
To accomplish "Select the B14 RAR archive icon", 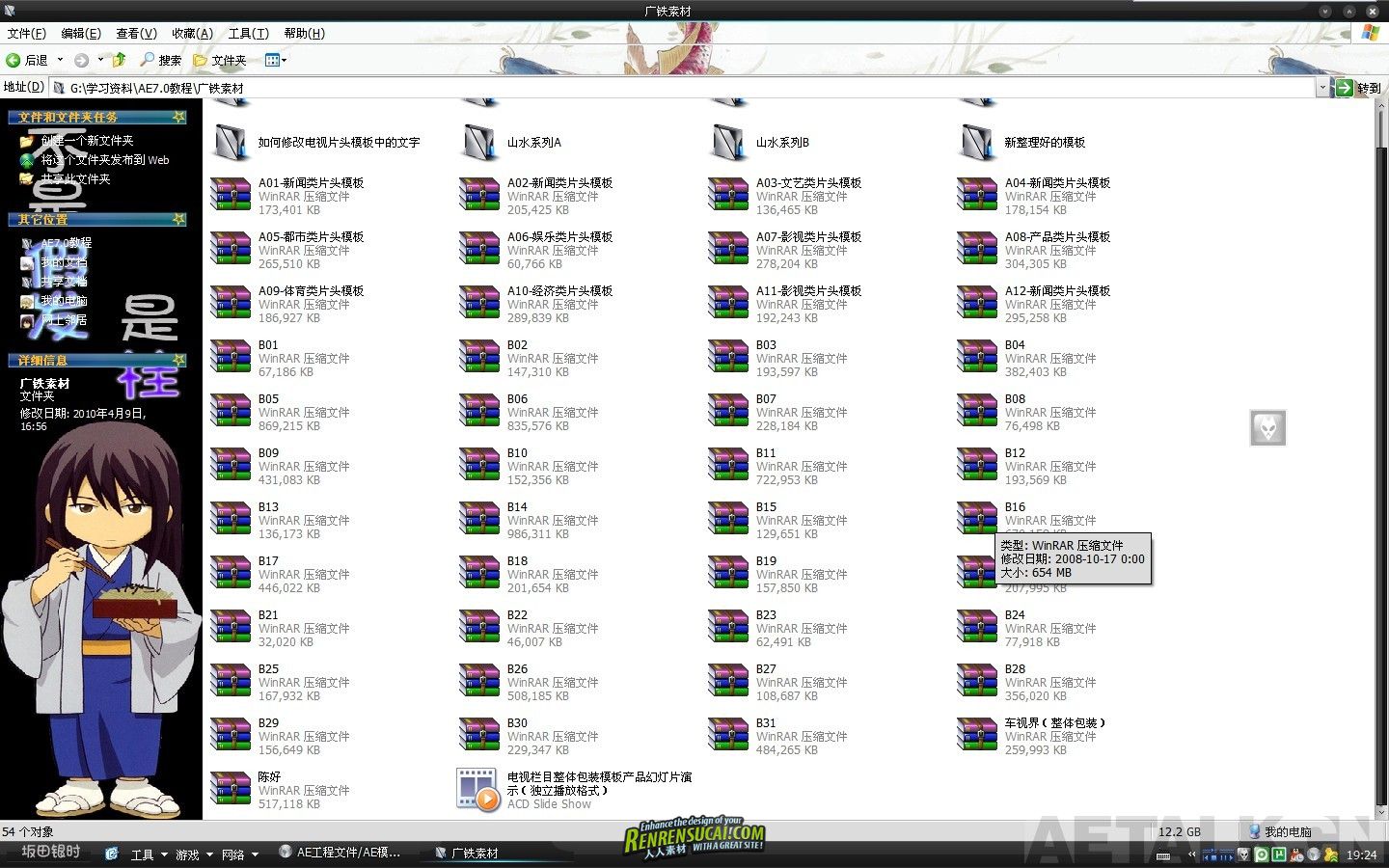I will click(x=479, y=518).
